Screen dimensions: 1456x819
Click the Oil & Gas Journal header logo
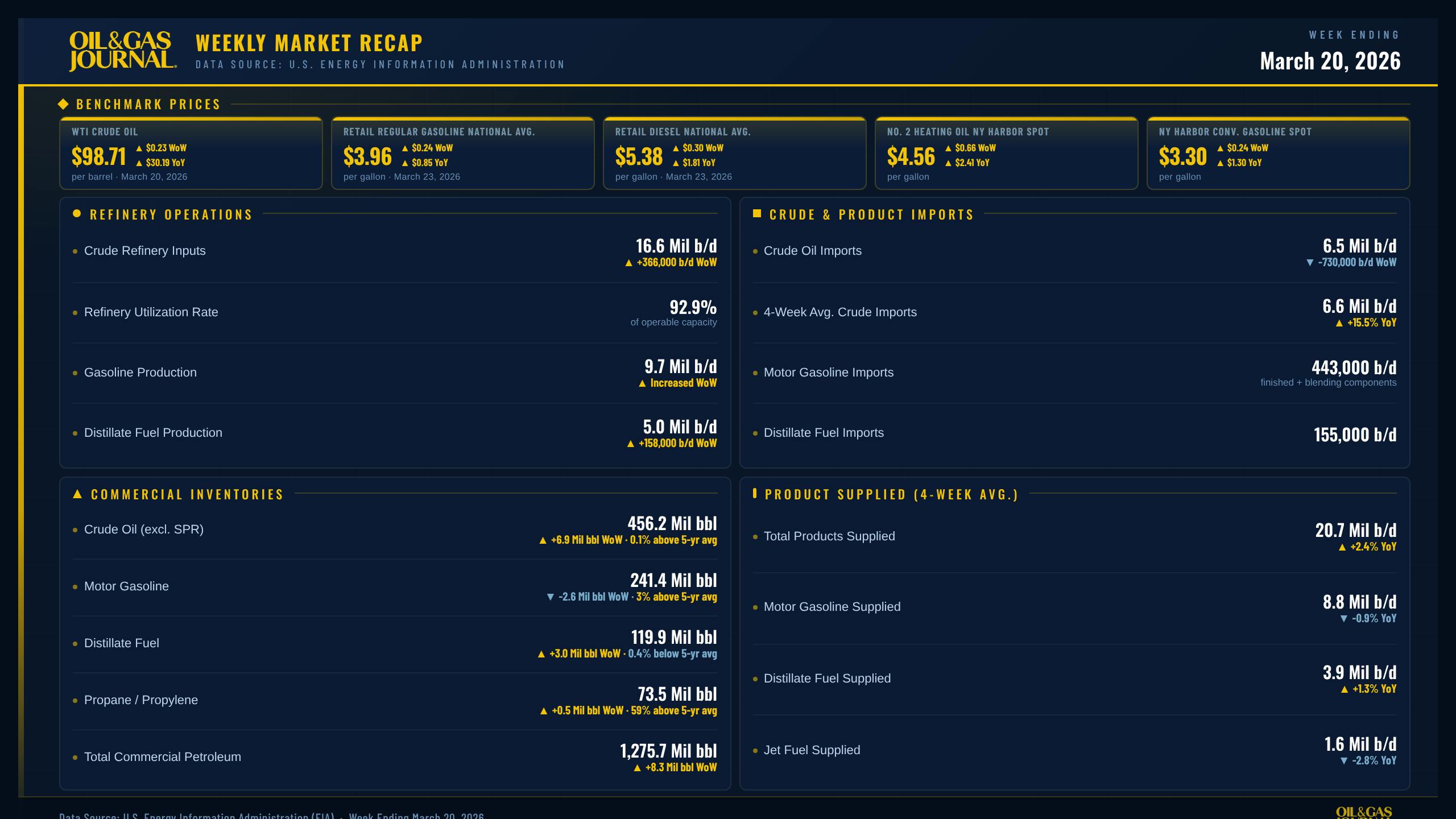pos(122,51)
